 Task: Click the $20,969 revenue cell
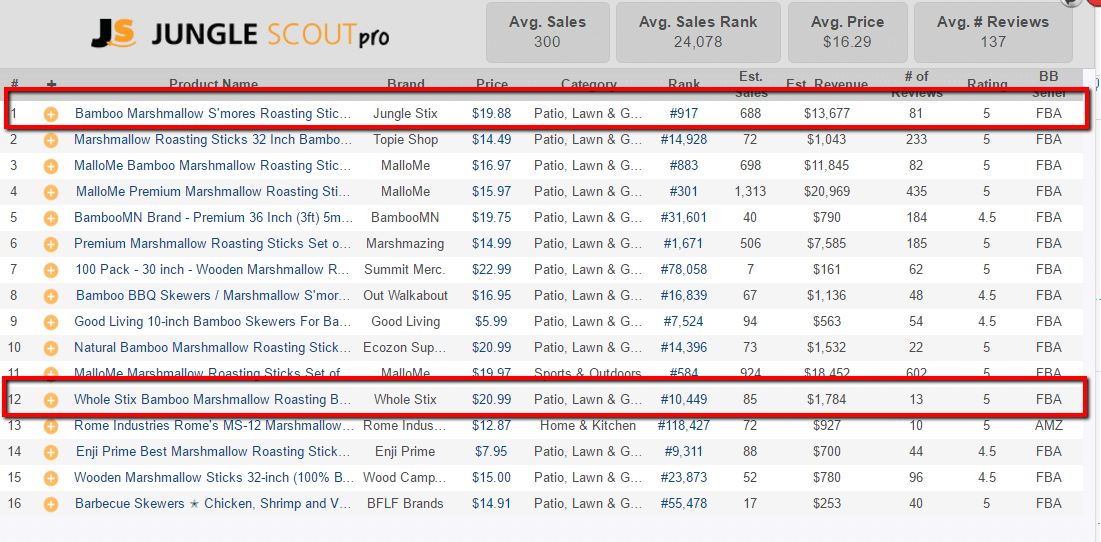(x=827, y=192)
